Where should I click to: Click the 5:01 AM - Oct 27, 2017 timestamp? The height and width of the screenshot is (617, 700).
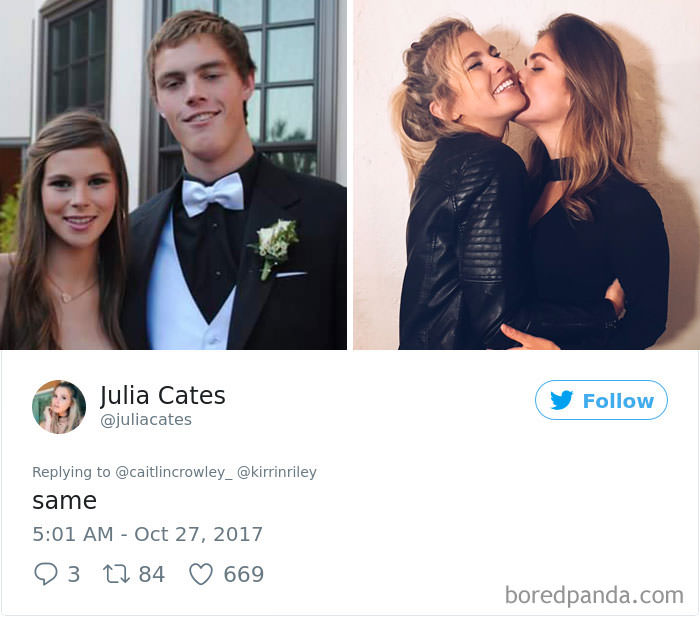pyautogui.click(x=147, y=534)
